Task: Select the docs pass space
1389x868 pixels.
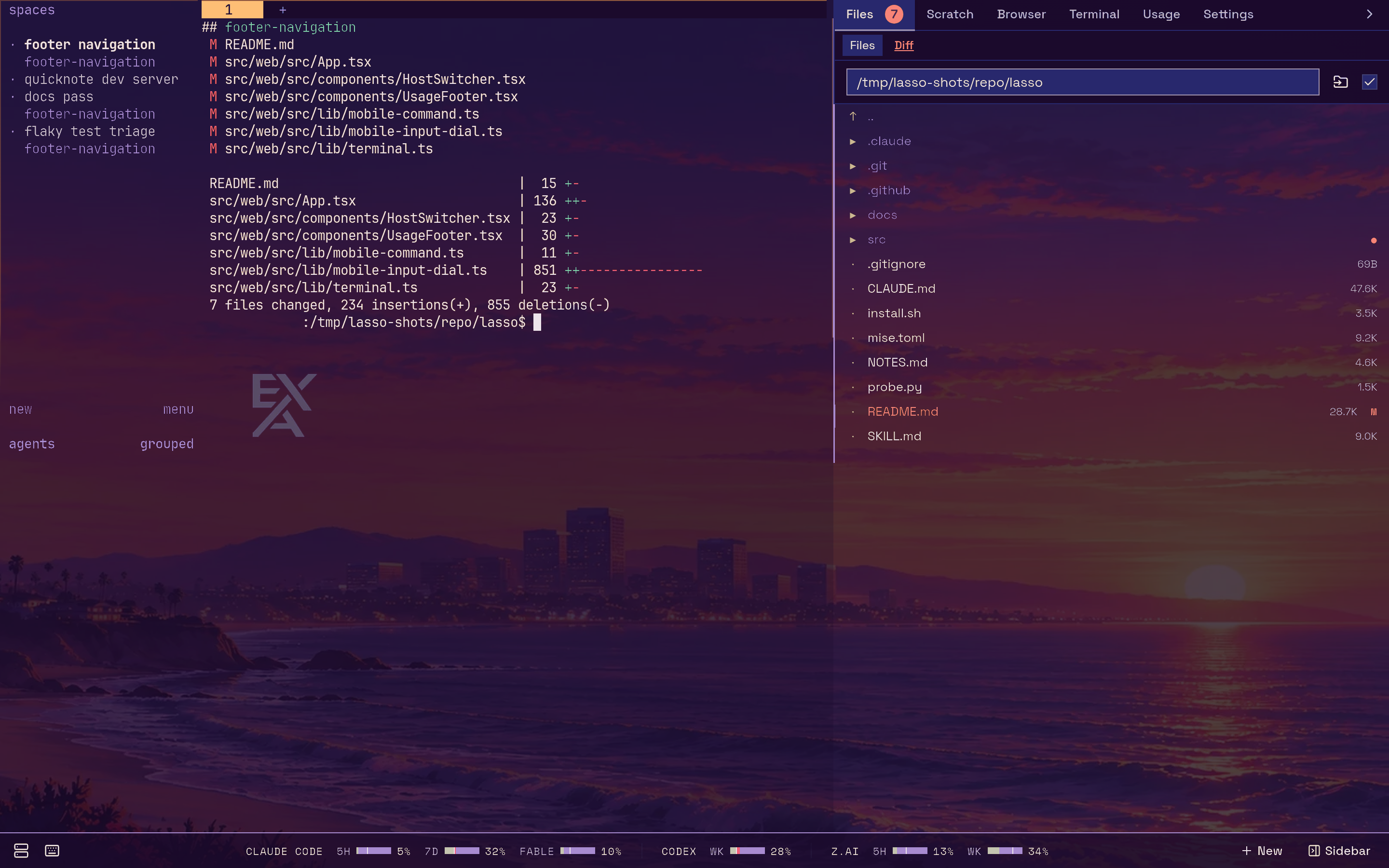Action: (x=58, y=97)
